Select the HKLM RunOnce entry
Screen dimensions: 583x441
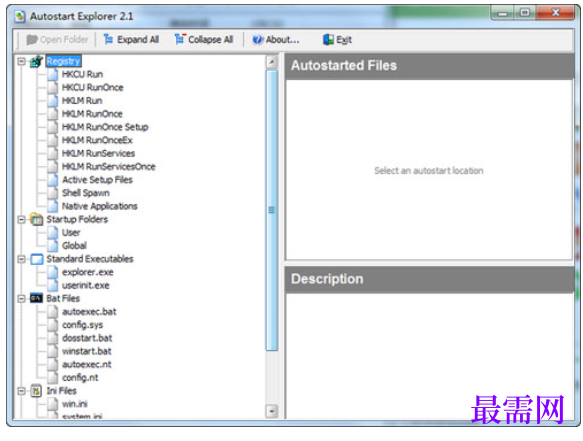point(92,114)
